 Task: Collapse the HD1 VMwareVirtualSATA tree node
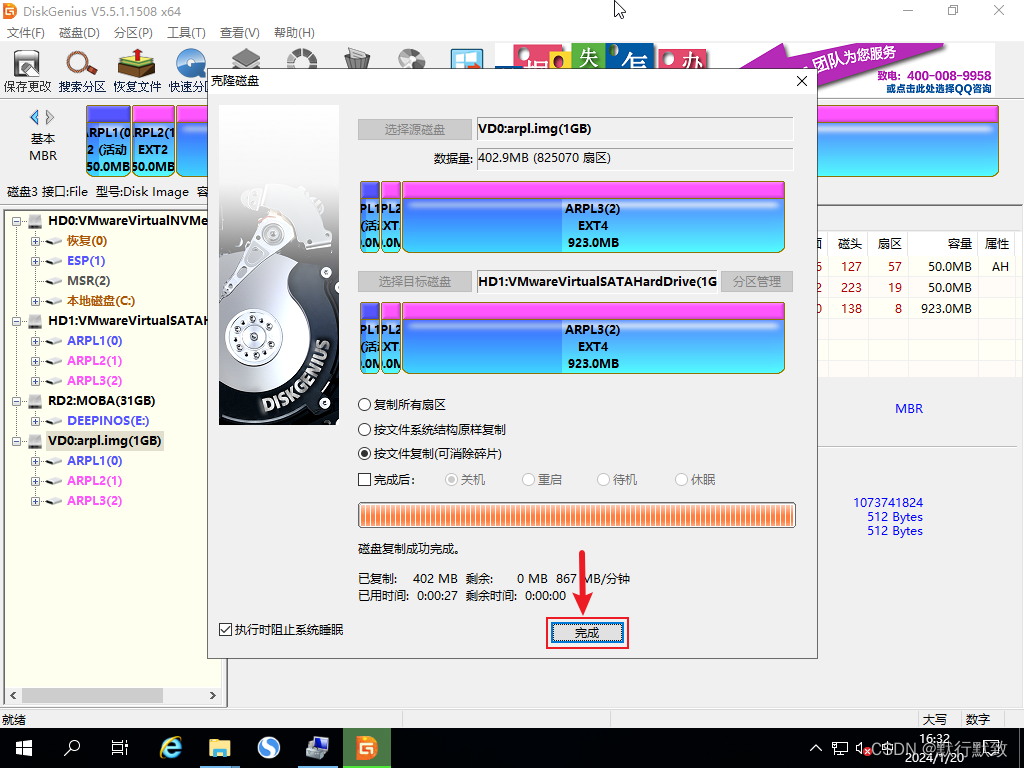click(17, 321)
